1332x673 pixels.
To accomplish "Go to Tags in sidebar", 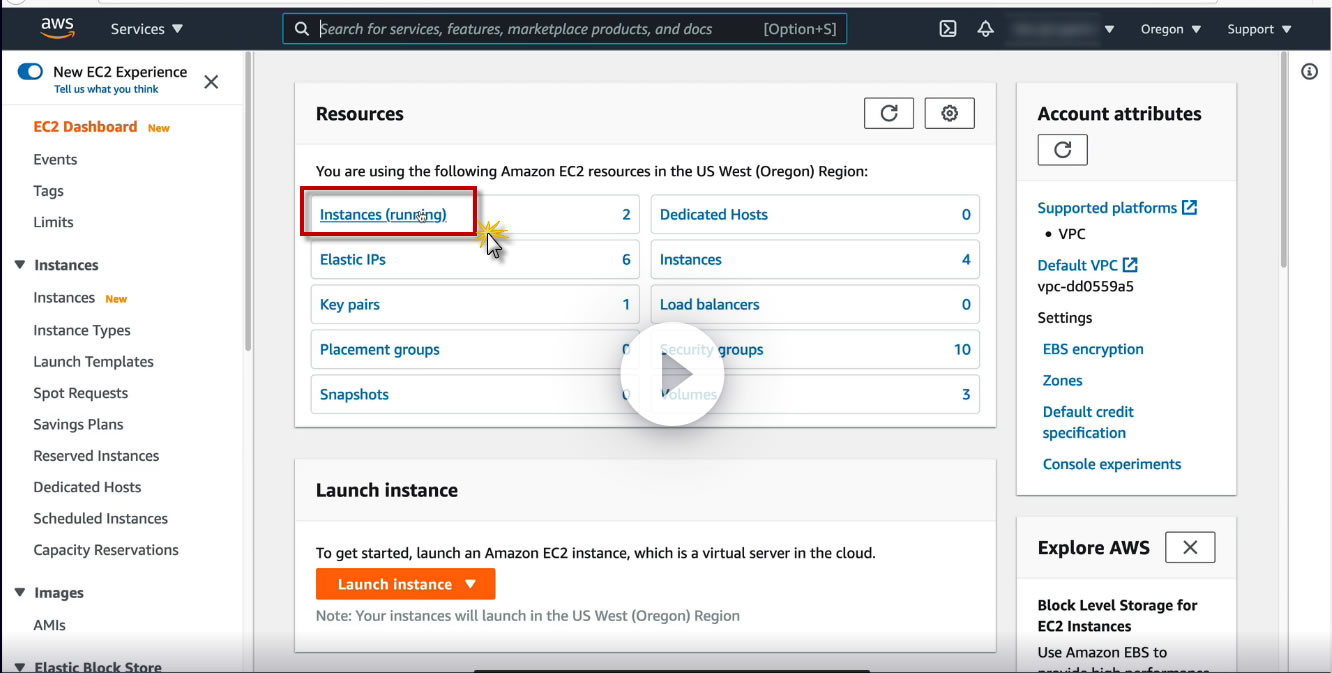I will pyautogui.click(x=48, y=191).
